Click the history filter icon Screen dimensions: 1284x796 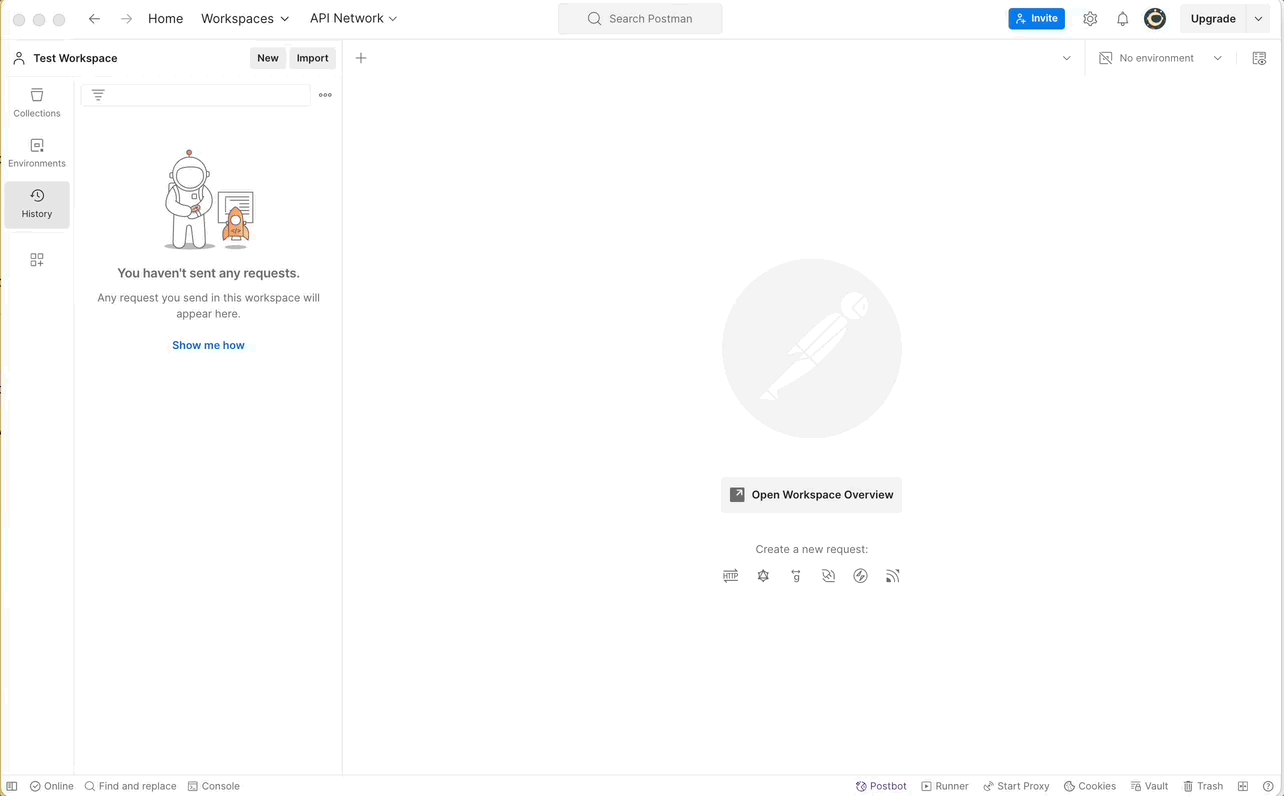click(98, 95)
